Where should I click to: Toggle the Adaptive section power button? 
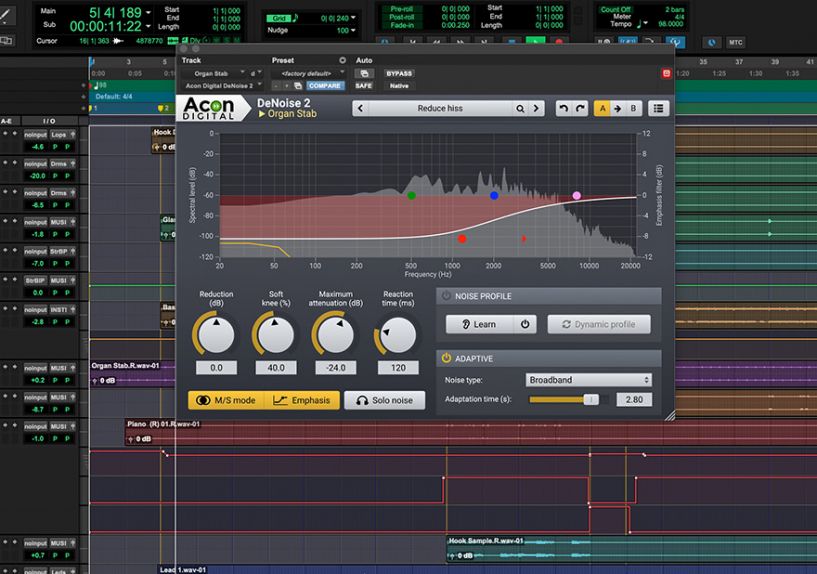446,357
